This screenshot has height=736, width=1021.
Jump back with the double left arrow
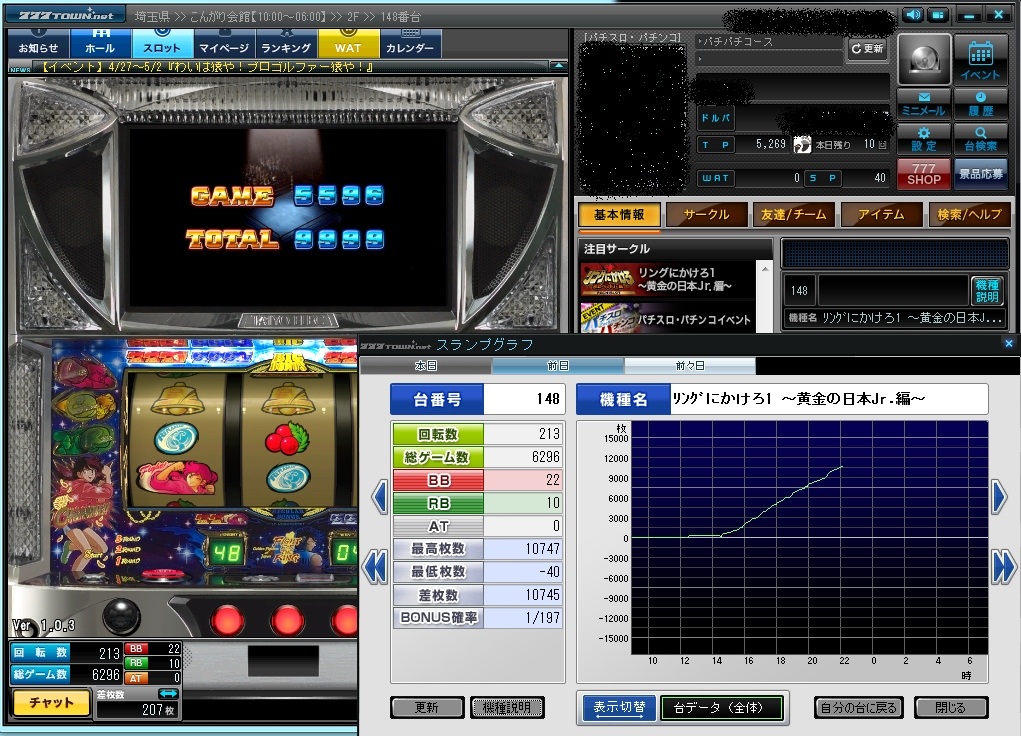[375, 567]
